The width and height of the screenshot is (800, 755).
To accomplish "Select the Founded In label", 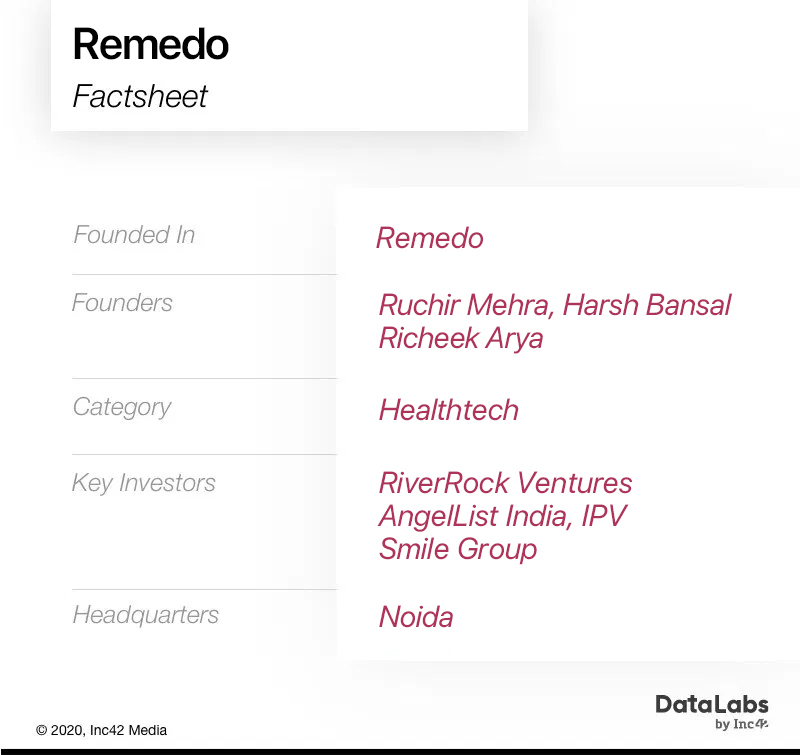I will (134, 235).
